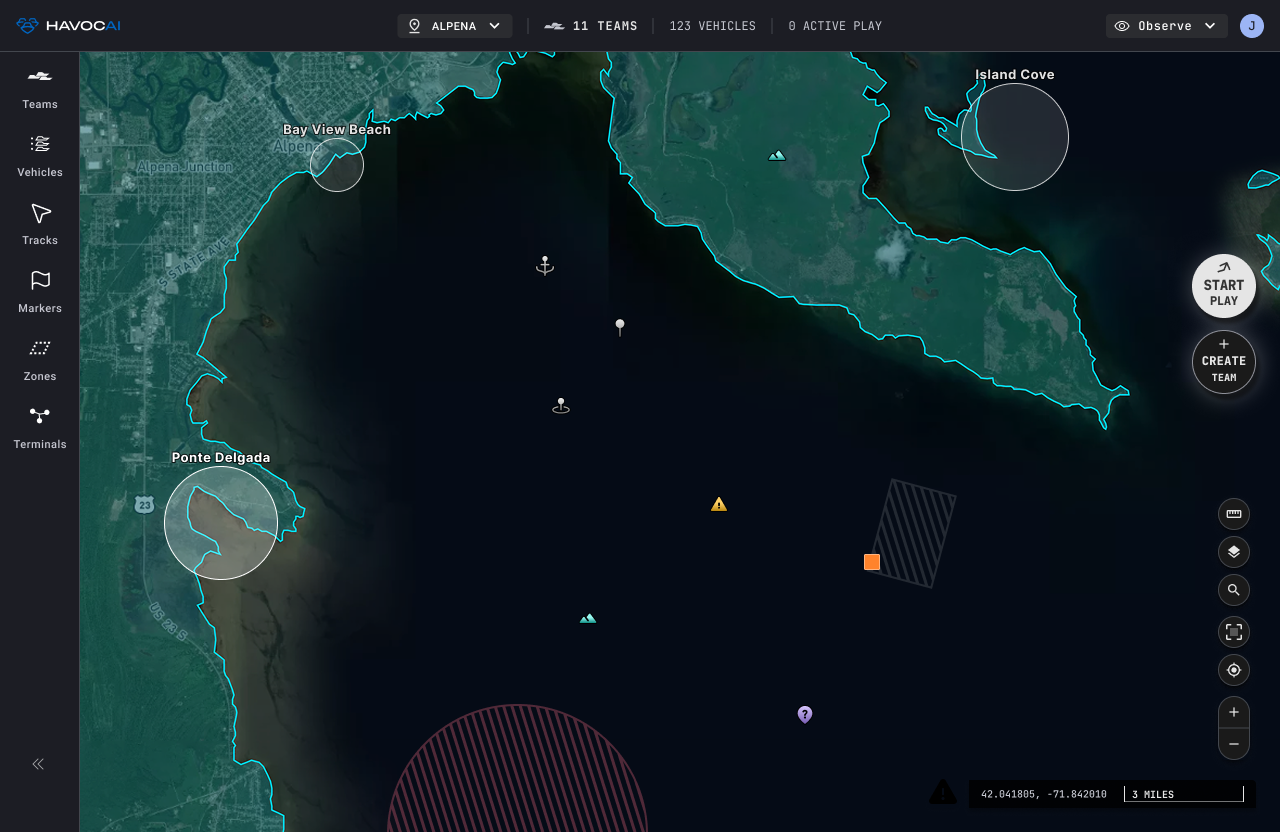The image size is (1280, 832).
Task: Select the red hatched circular zone
Action: click(x=517, y=768)
